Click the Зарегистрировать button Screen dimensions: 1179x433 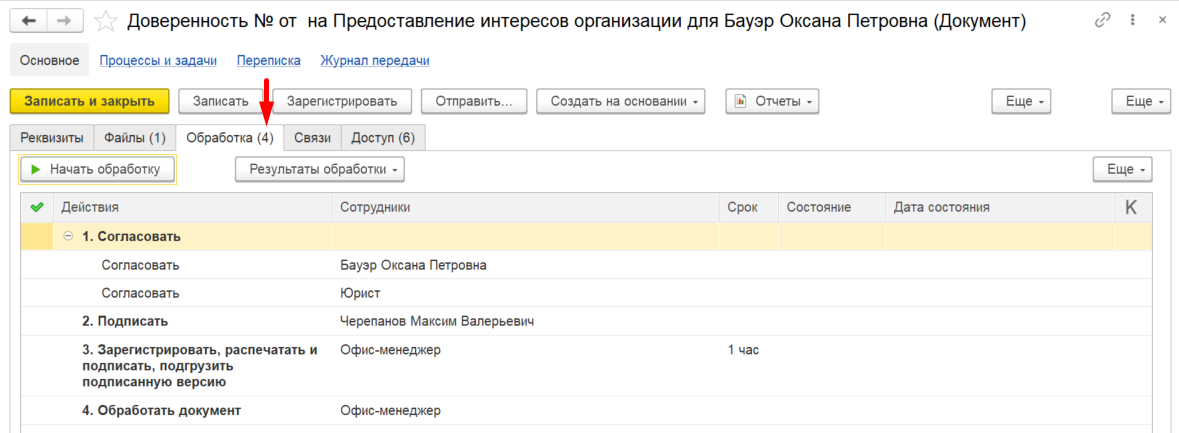pos(342,101)
